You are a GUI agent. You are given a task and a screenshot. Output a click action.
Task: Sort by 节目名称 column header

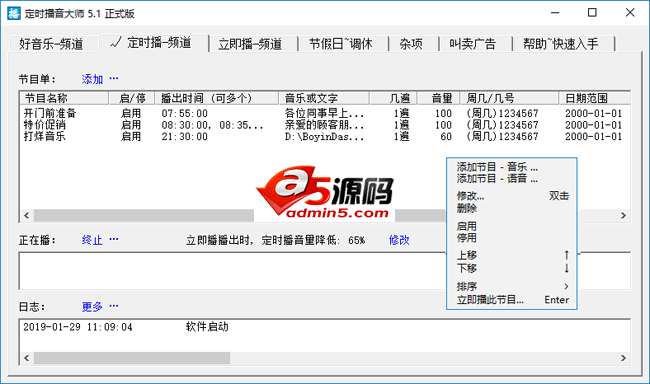click(x=64, y=98)
